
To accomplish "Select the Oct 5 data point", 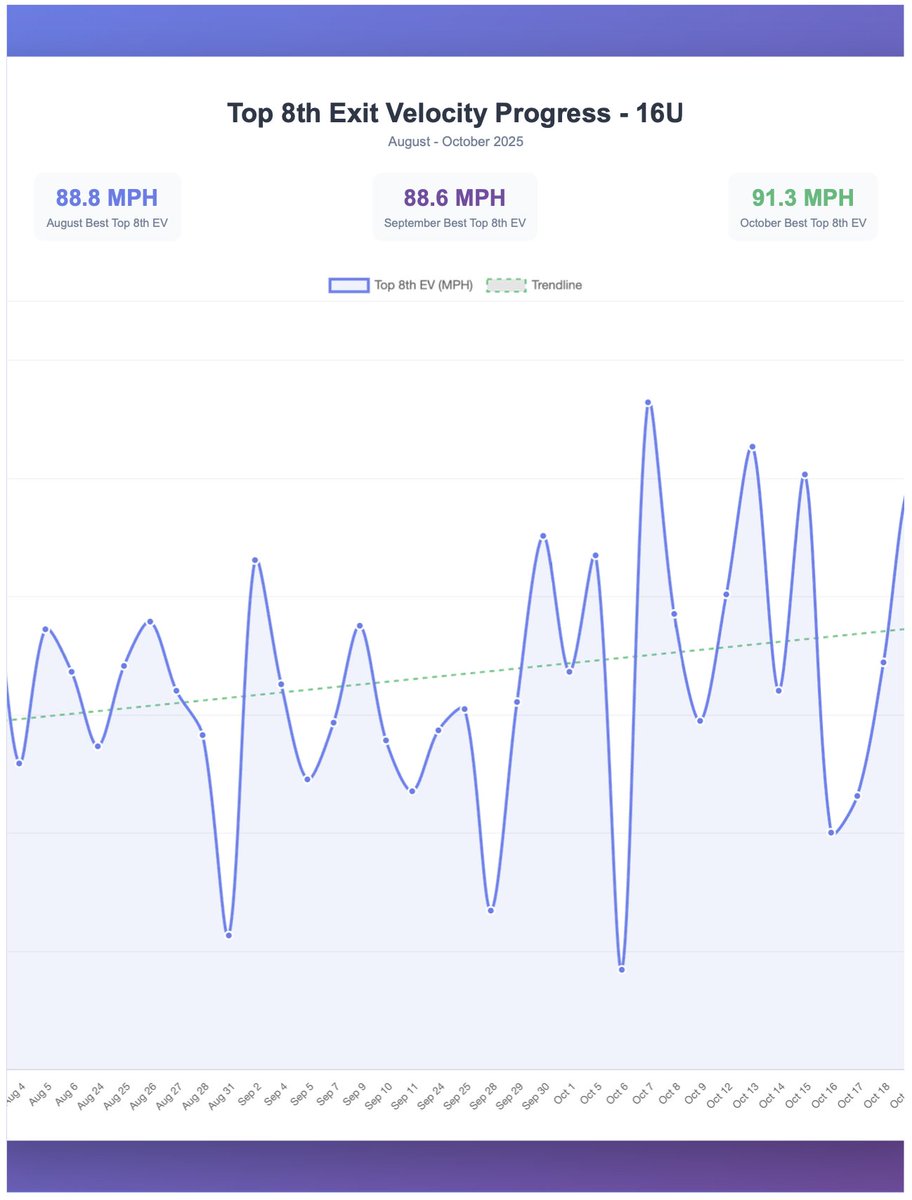I will tap(595, 555).
